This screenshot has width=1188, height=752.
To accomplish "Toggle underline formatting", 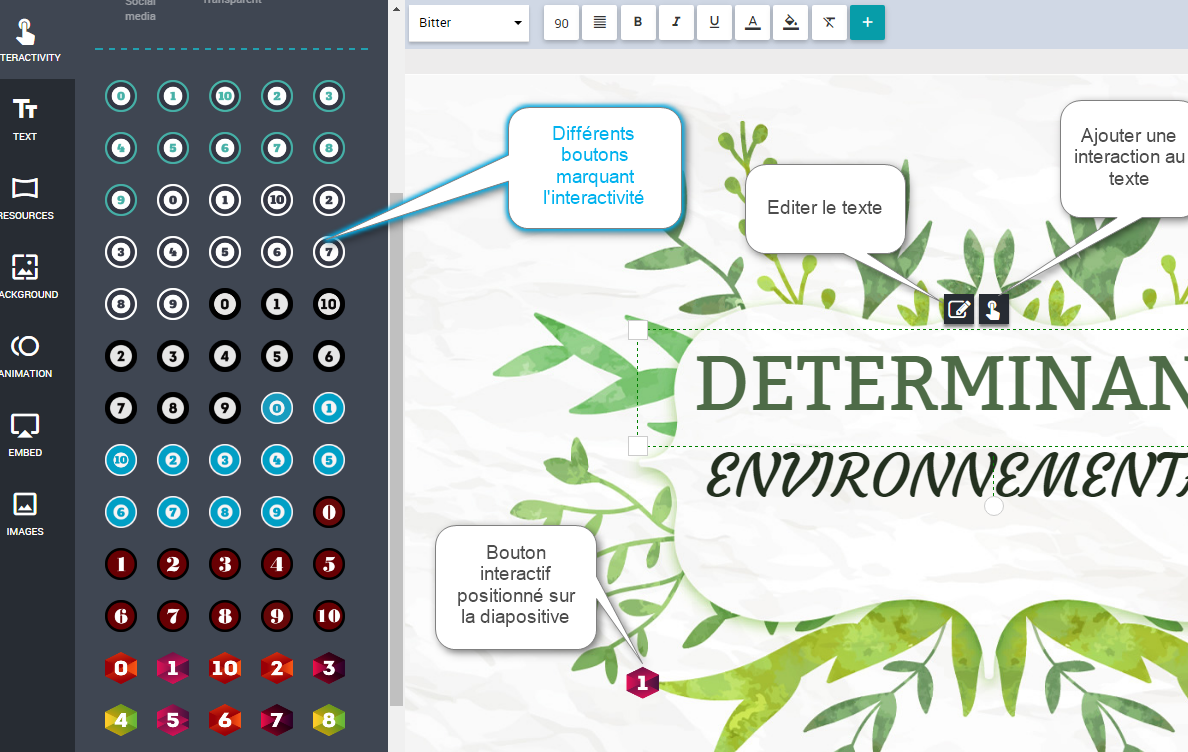I will point(714,22).
